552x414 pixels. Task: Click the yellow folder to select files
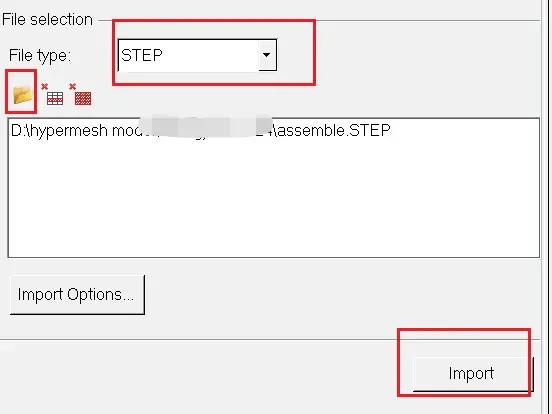pos(22,94)
